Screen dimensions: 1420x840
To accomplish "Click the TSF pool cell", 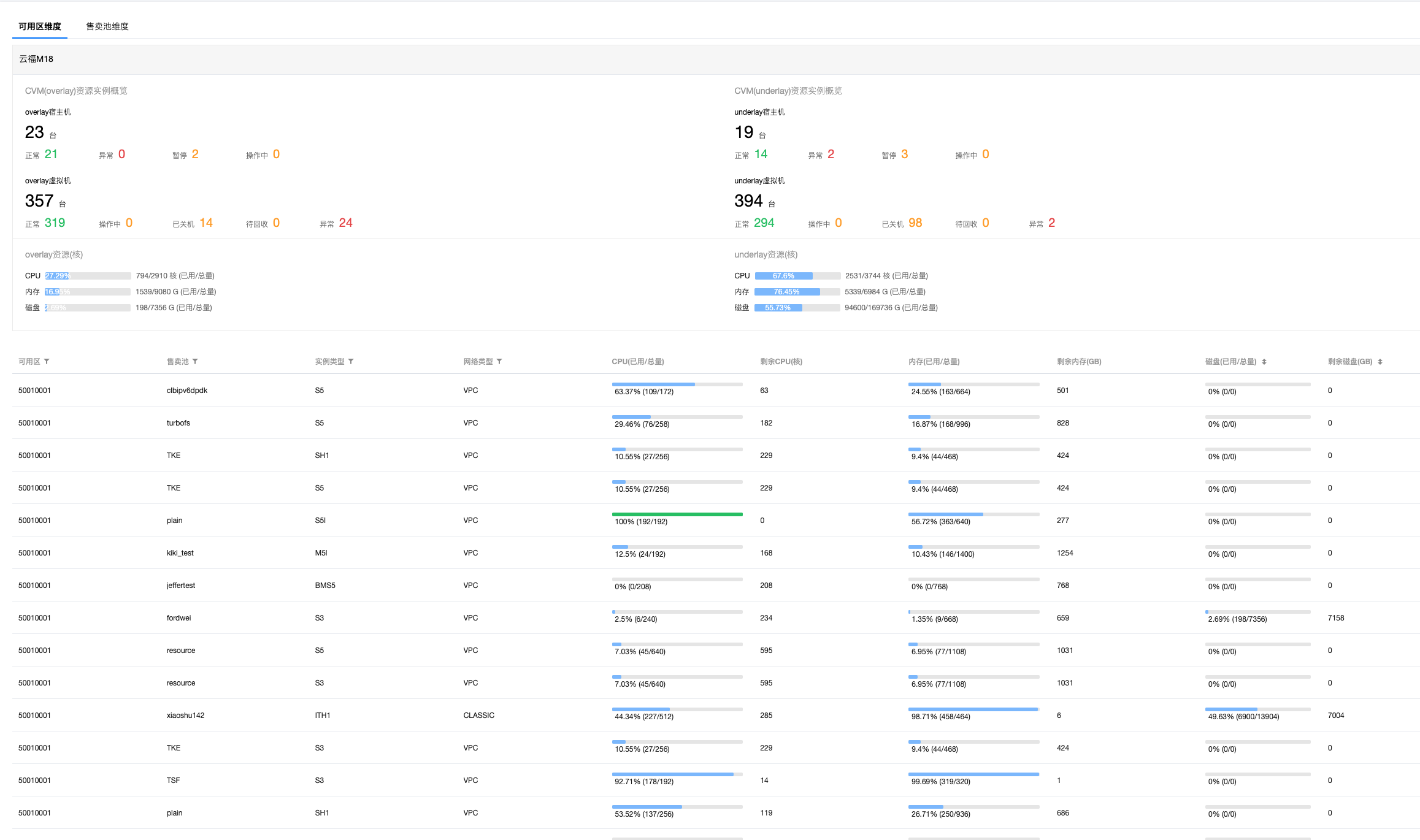I will pyautogui.click(x=174, y=781).
